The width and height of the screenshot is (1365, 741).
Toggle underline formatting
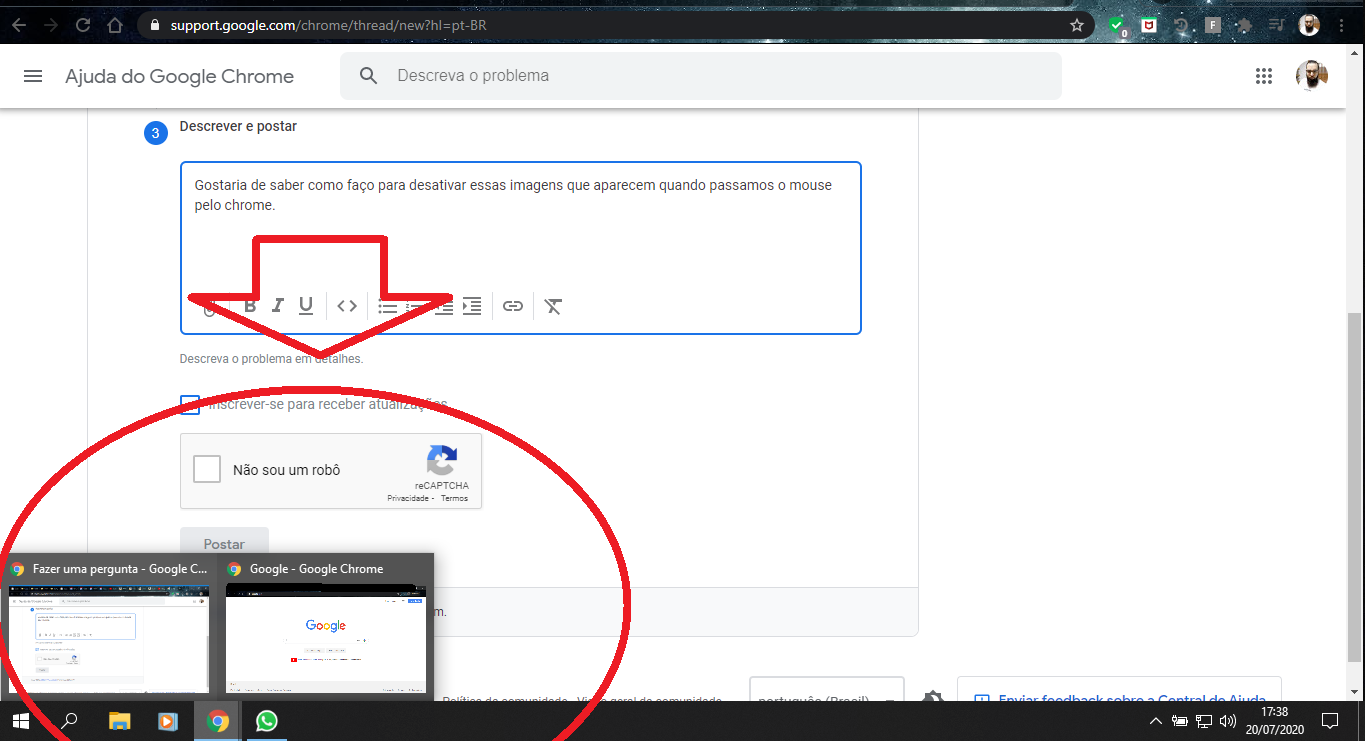(306, 306)
